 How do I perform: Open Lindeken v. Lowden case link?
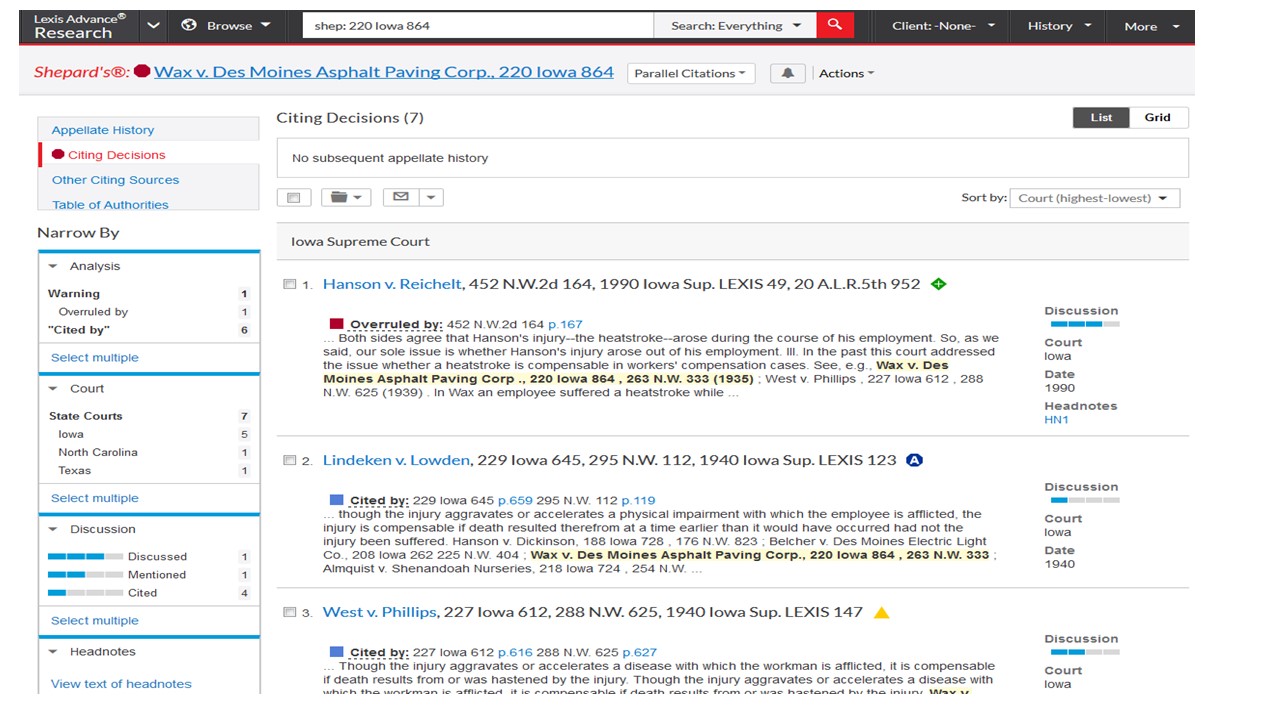[x=396, y=460]
